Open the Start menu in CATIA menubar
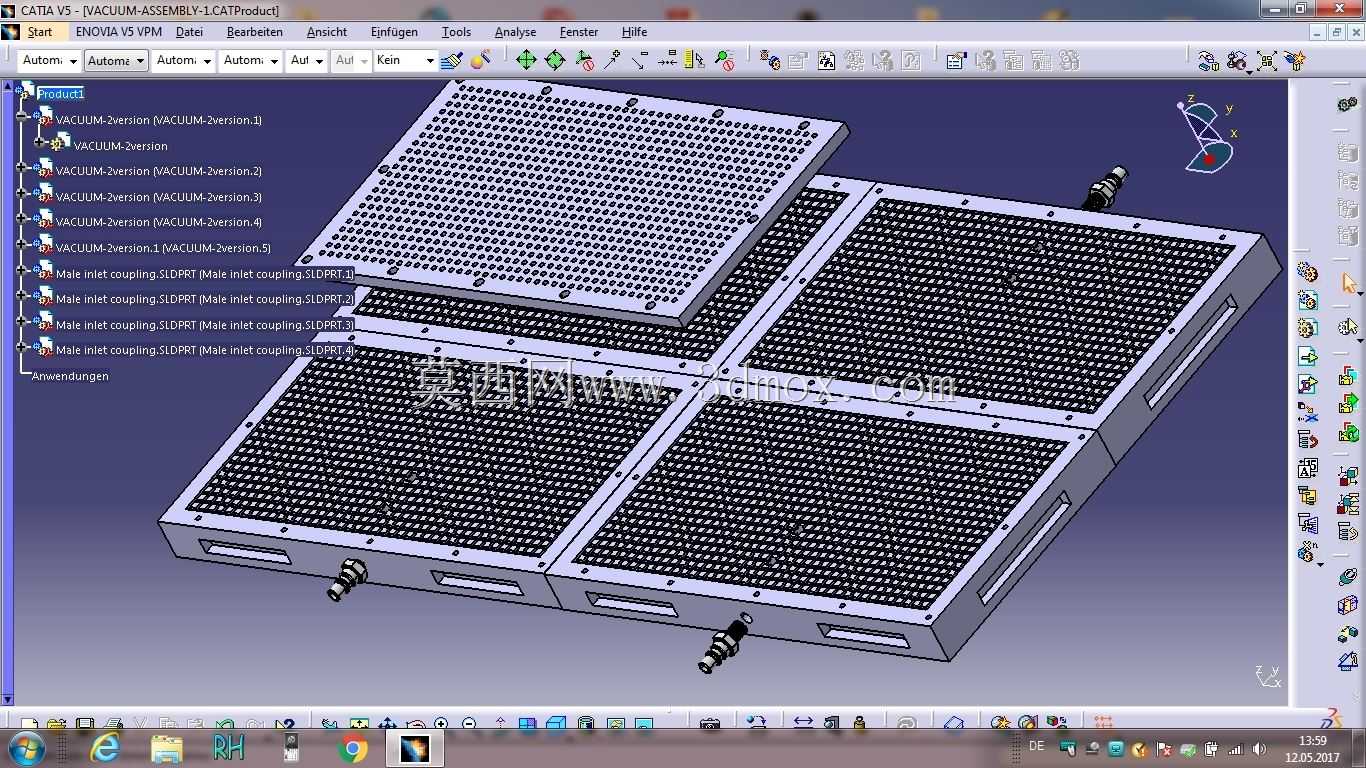The image size is (1366, 768). 40,32
